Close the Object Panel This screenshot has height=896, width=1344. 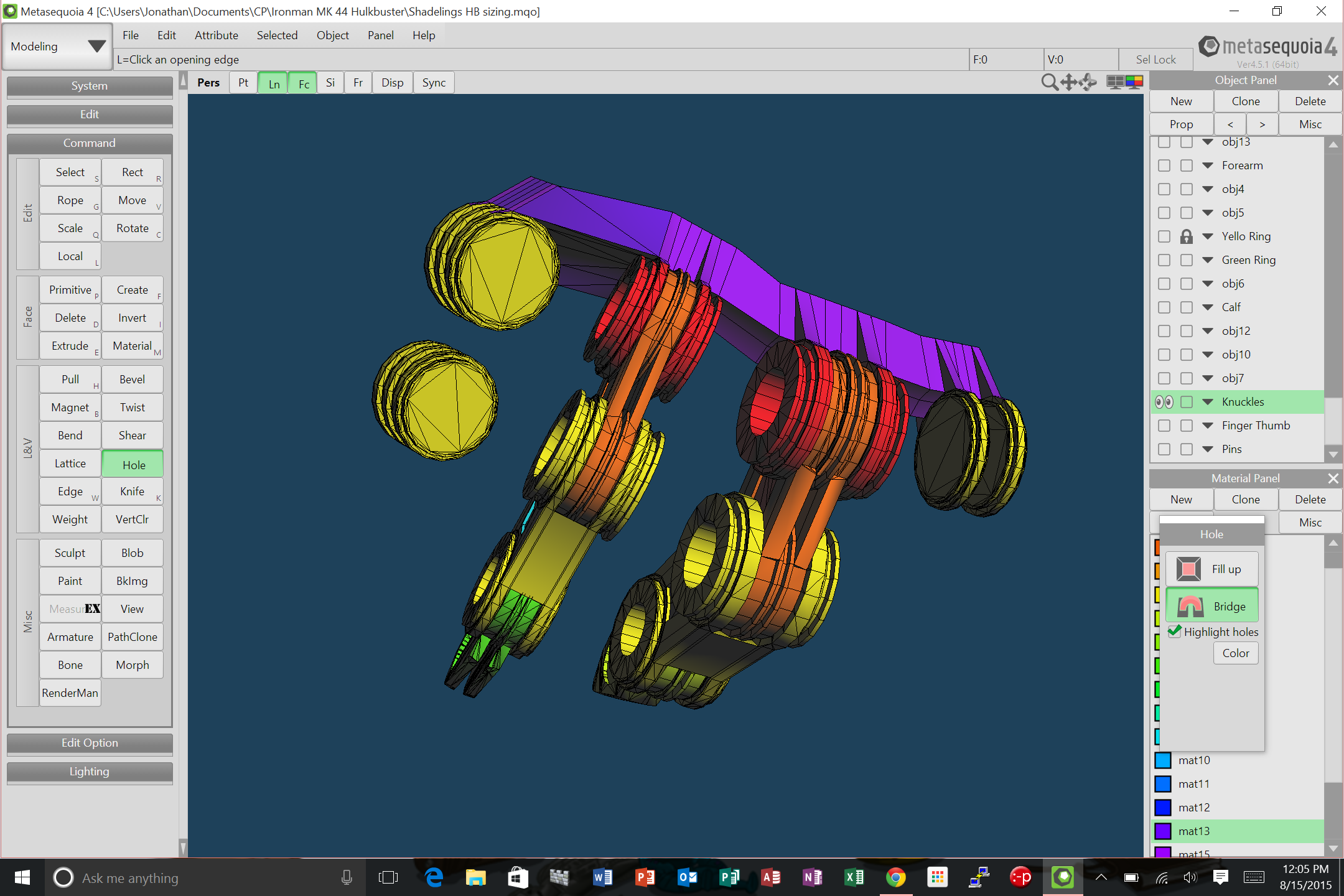[x=1333, y=80]
